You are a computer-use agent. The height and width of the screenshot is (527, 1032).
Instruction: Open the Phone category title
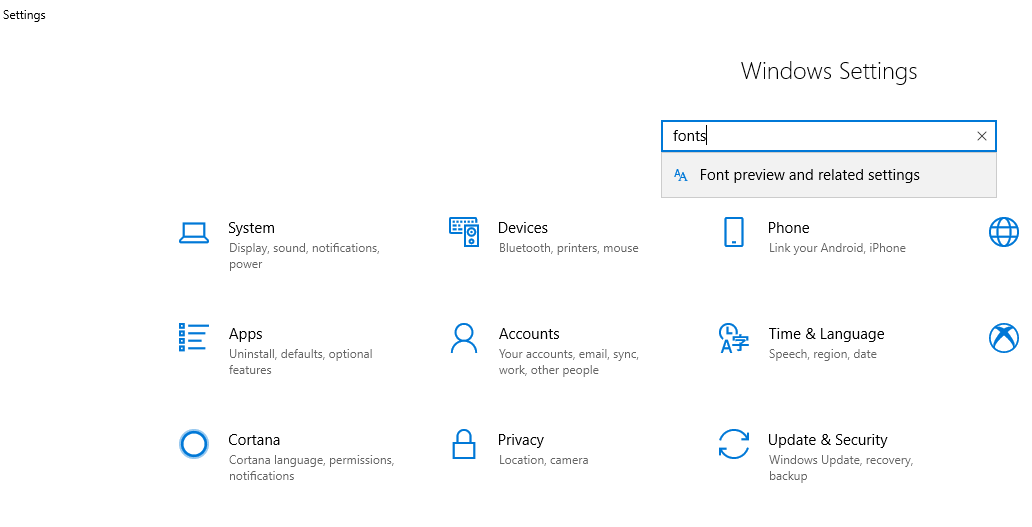(x=788, y=228)
